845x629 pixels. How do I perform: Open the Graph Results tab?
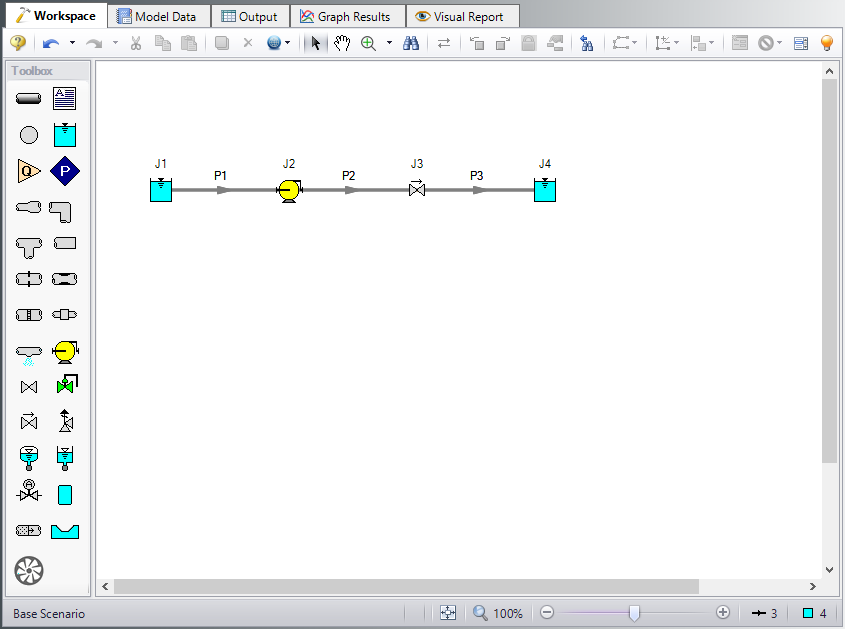[346, 15]
